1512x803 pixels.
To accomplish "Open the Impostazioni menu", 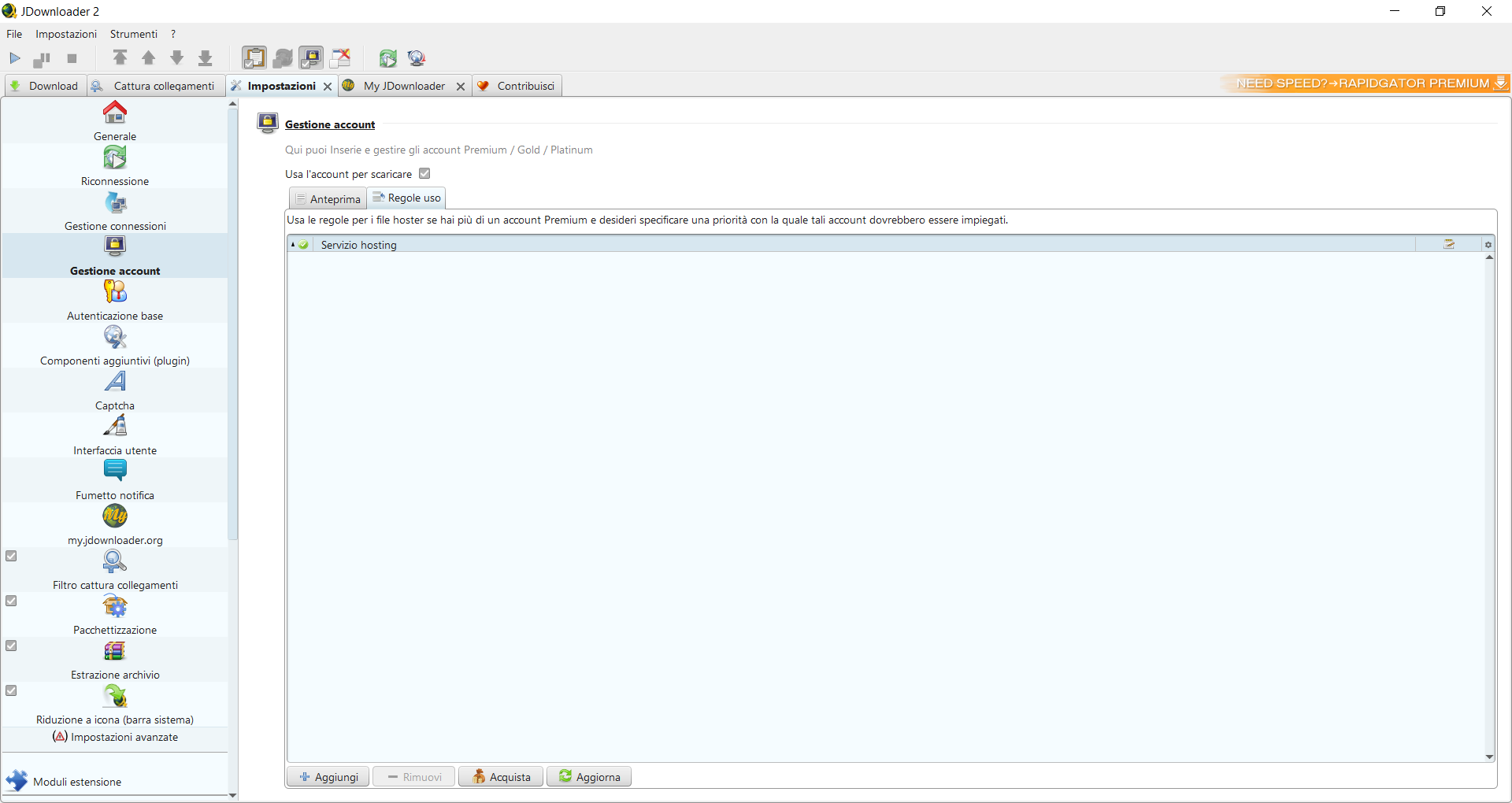I will (66, 34).
